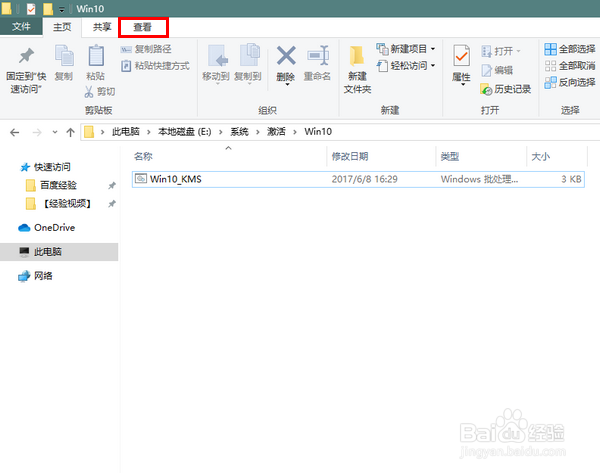Expand the 新建项目 dropdown
This screenshot has width=600, height=473.
pyautogui.click(x=433, y=49)
